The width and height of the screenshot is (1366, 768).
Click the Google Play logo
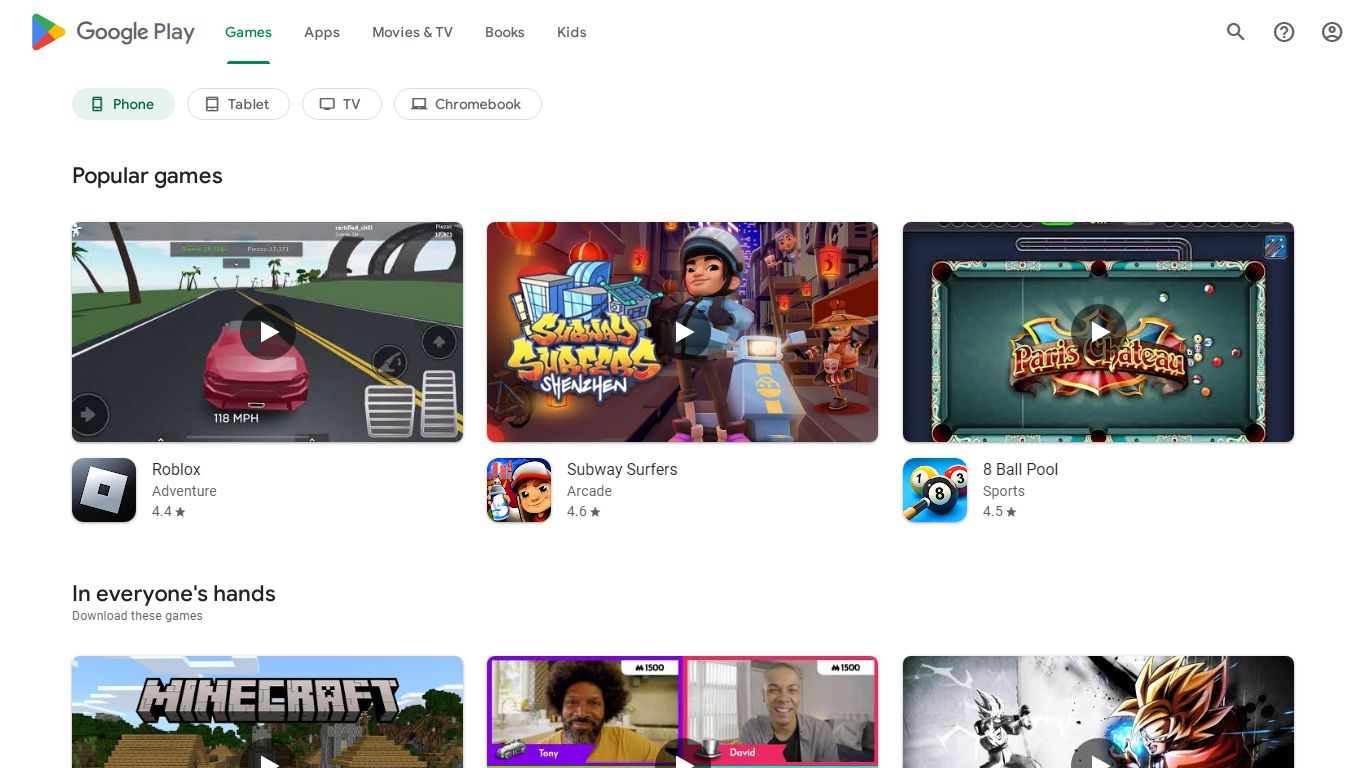[x=113, y=32]
